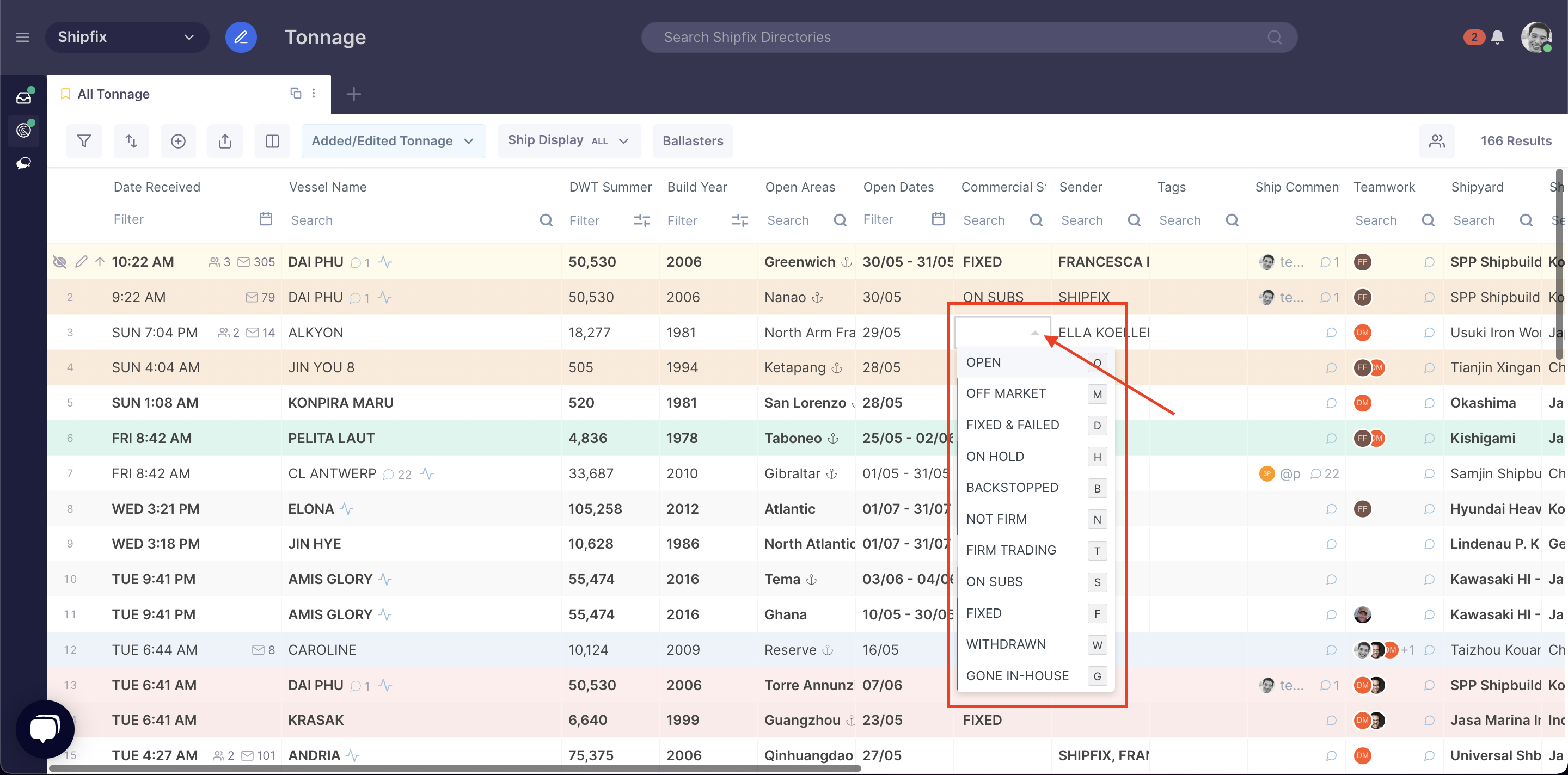
Task: Add a new tab with plus
Action: tap(354, 94)
